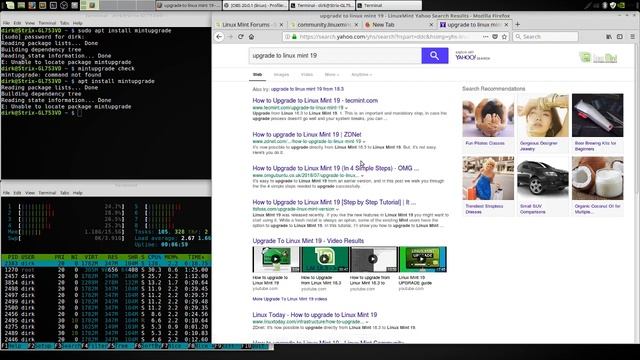Image resolution: width=640 pixels, height=360 pixels.
Task: Open Help menu in upper terminal window
Action: (78, 23)
